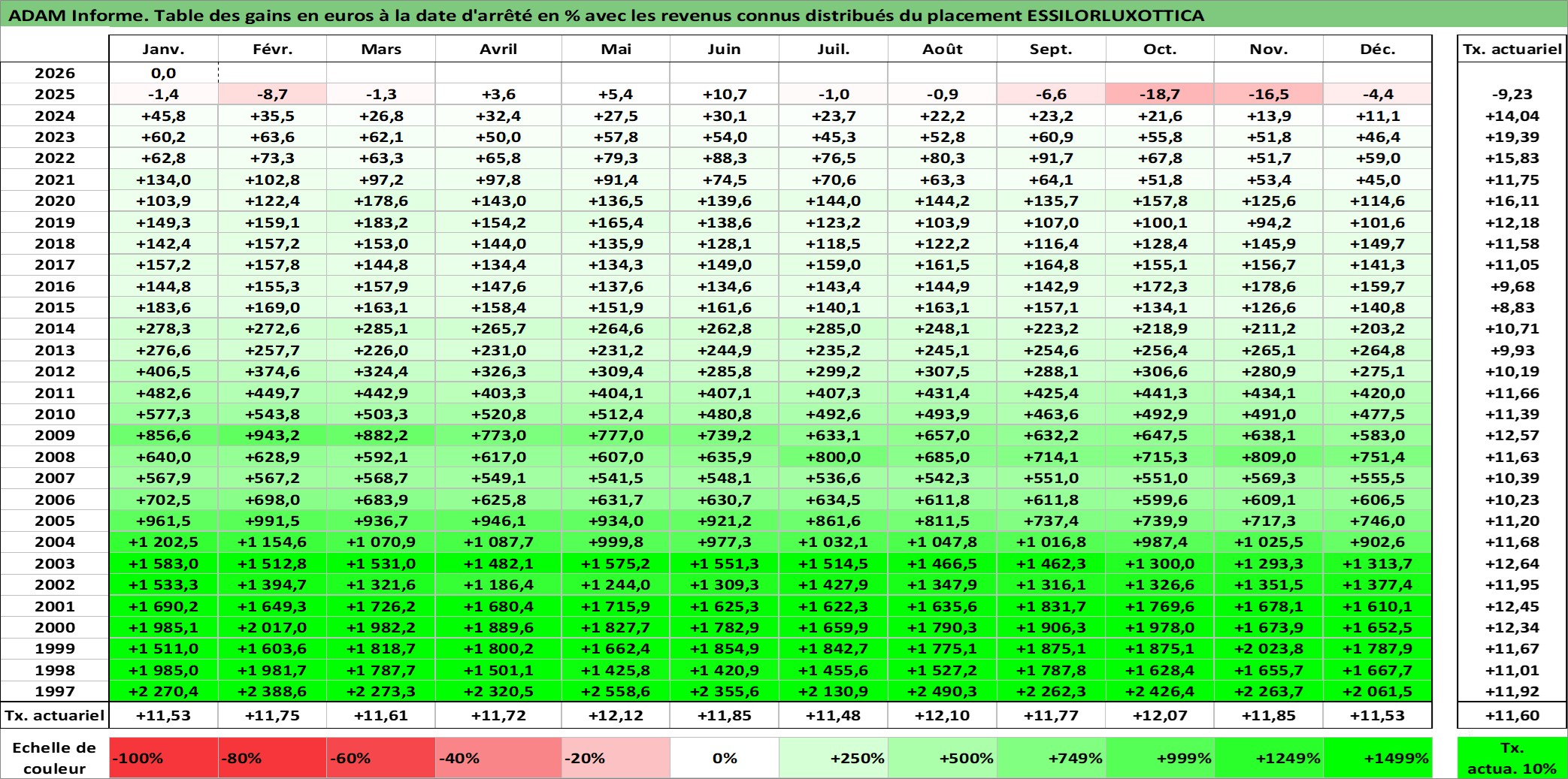This screenshot has width=1568, height=779.
Task: Click the 1997 row label
Action: pos(55,691)
